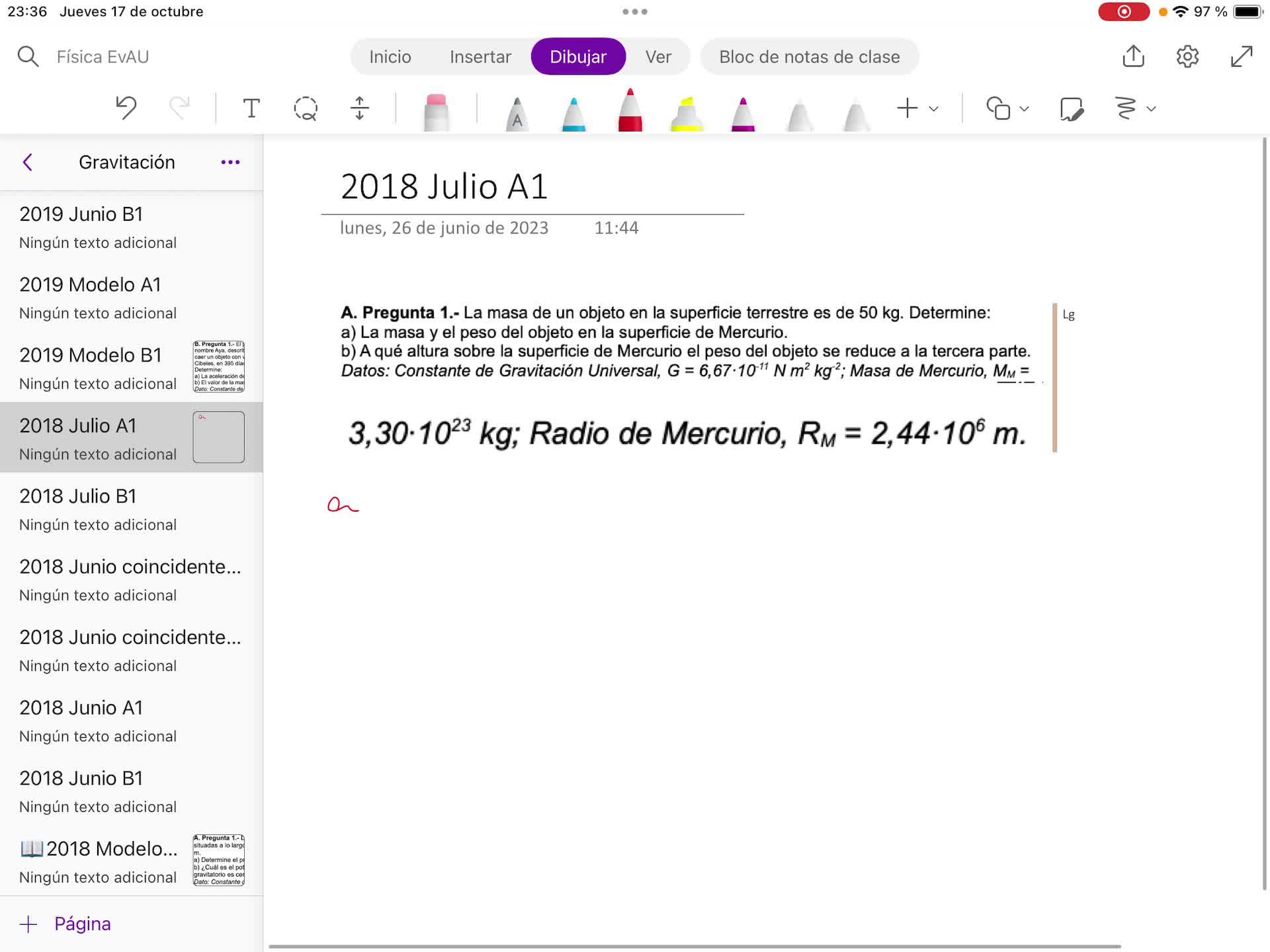Select the Lasso selection tool

coord(305,108)
